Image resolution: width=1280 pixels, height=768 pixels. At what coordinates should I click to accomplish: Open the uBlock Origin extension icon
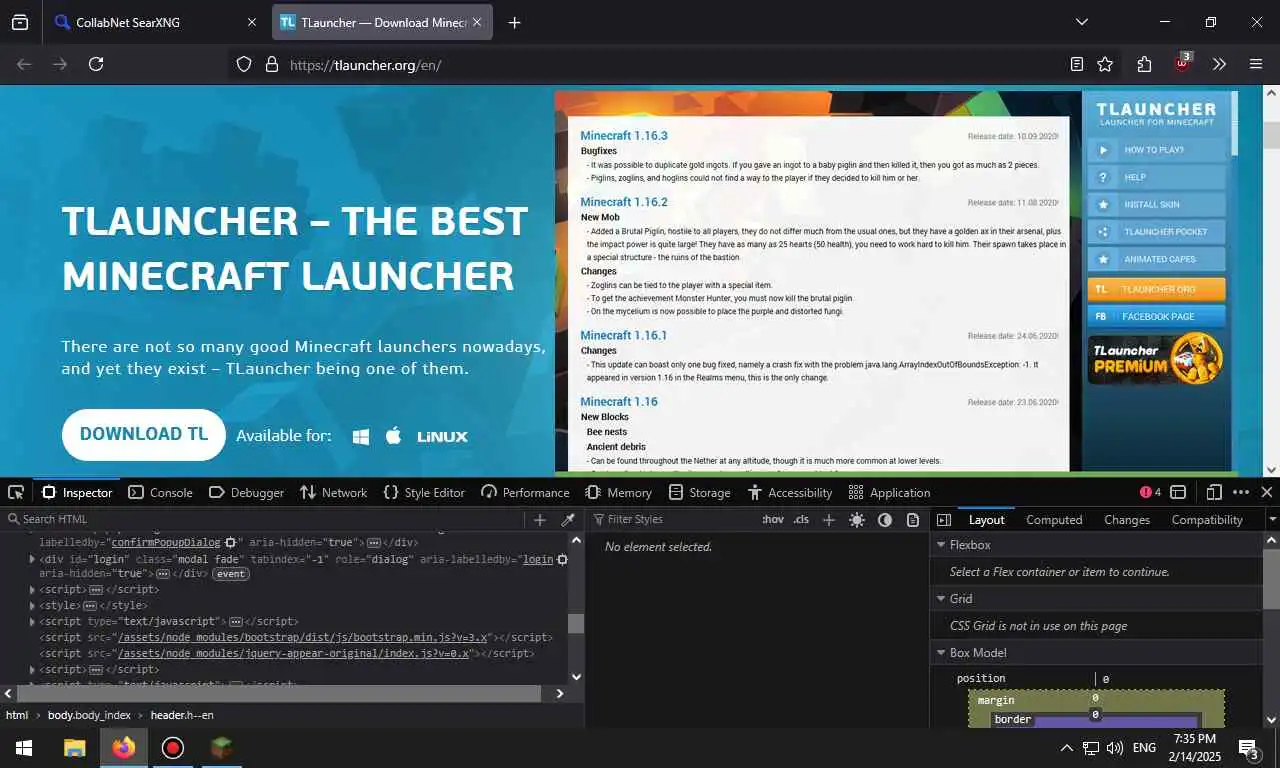point(1183,63)
